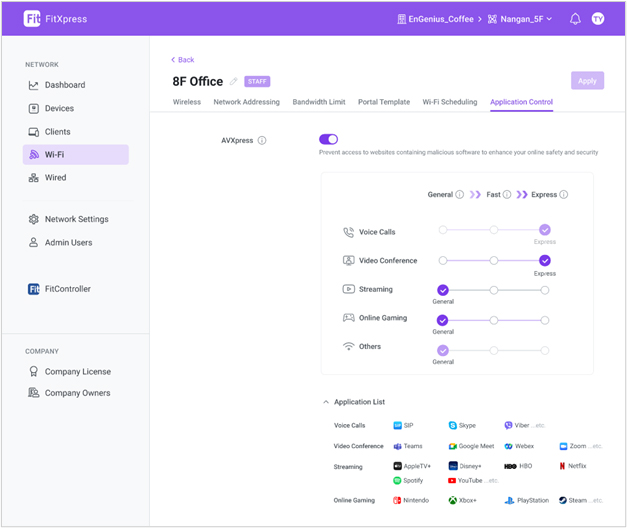Open Network Settings in the sidebar
Viewport: 627px width, 528px height.
pos(76,219)
